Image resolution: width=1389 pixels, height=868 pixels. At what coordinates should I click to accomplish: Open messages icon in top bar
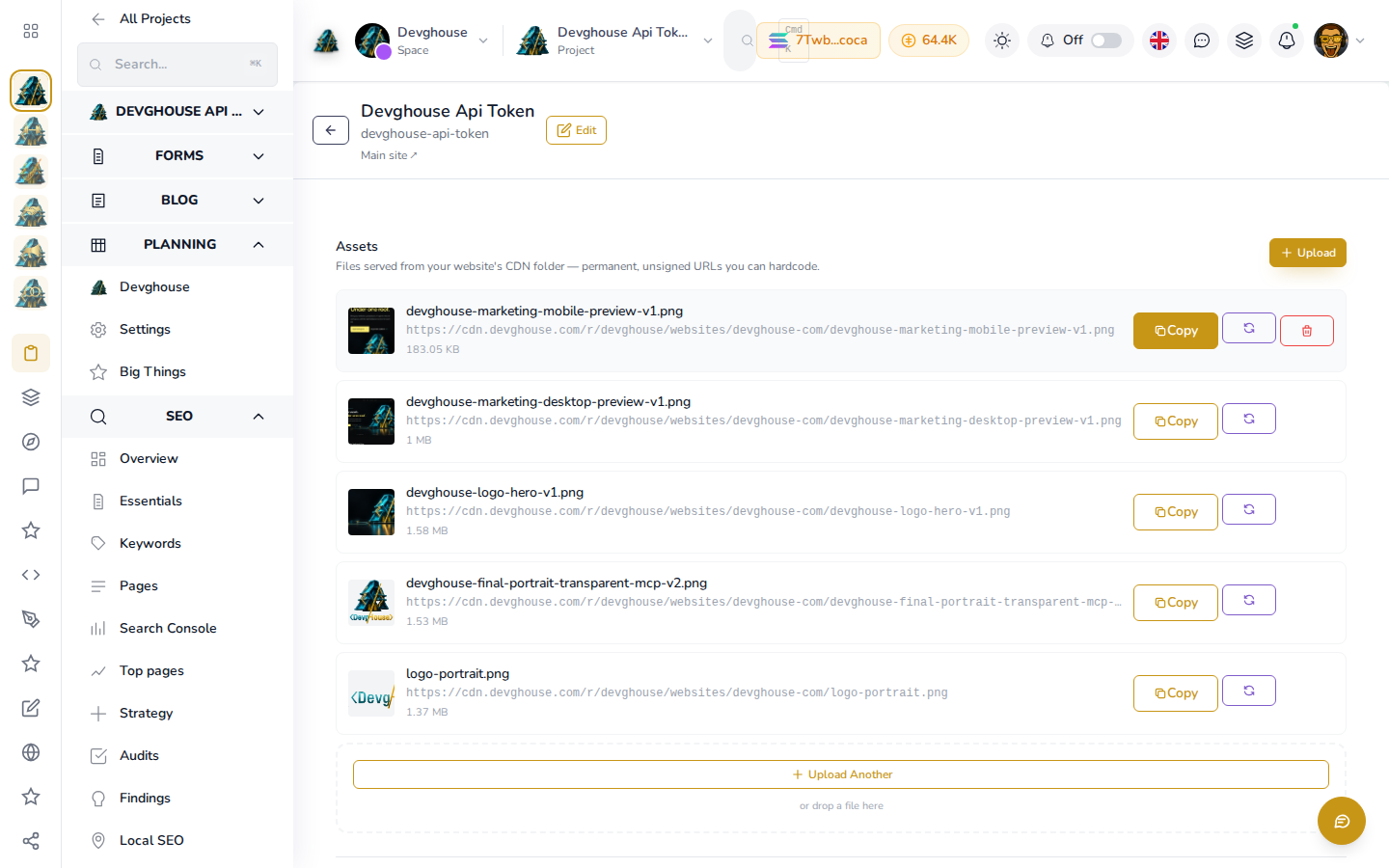[1202, 41]
